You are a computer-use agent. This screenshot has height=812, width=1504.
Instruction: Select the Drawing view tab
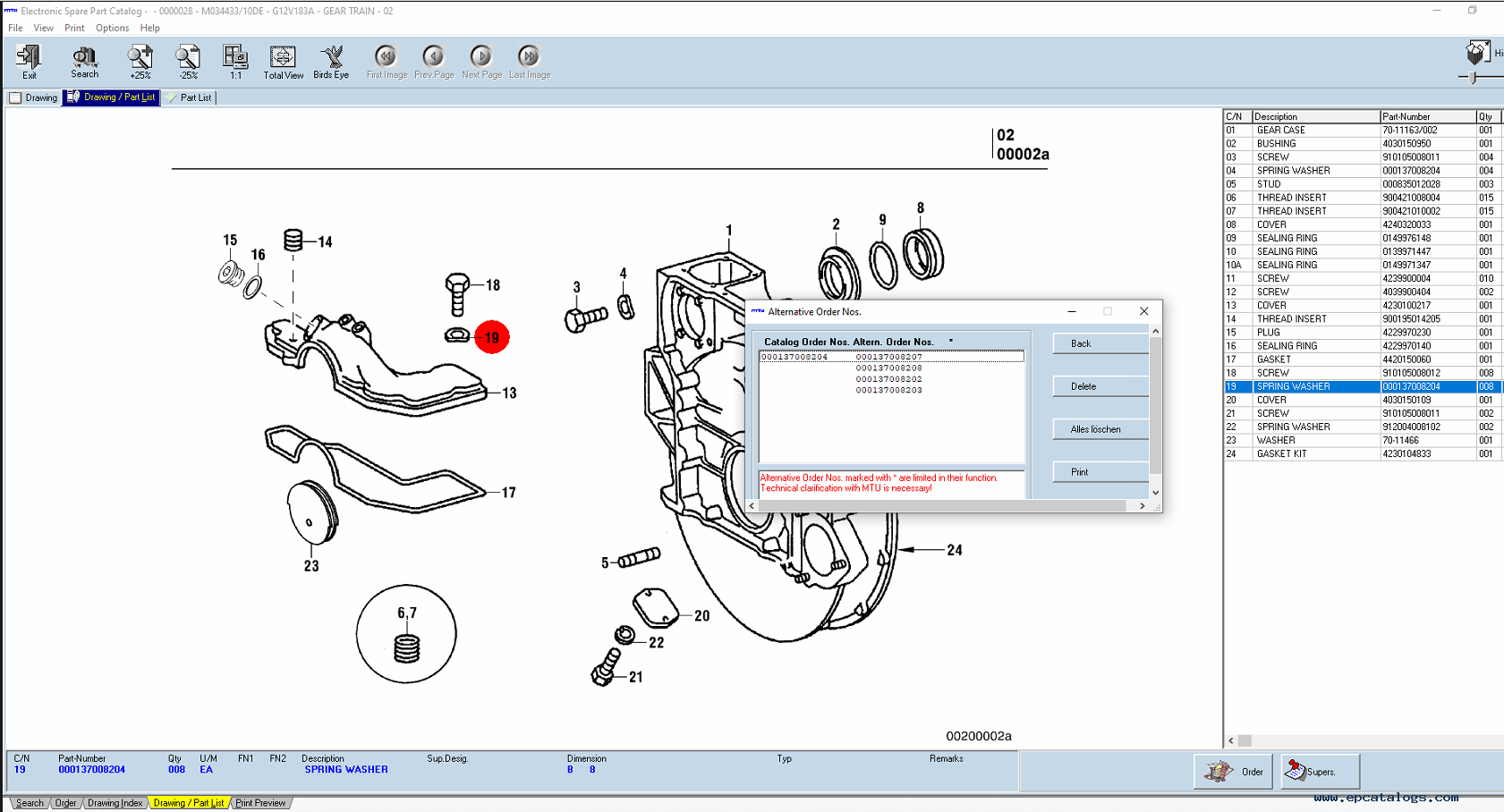click(34, 97)
